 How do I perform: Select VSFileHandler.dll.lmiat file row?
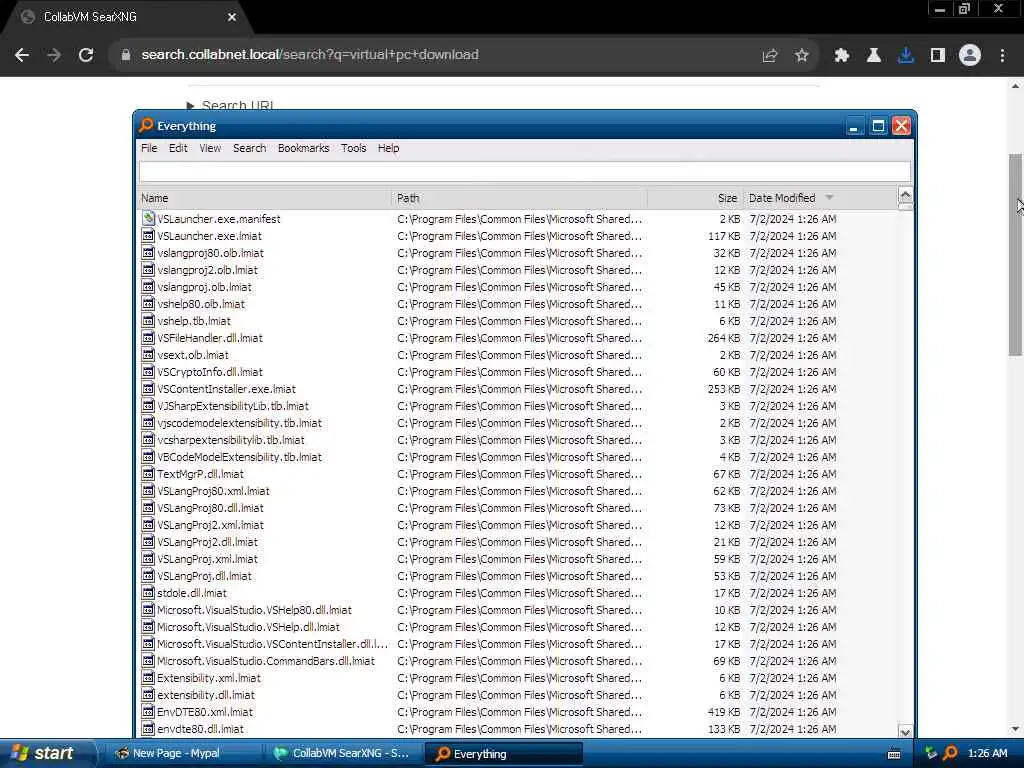[518, 338]
